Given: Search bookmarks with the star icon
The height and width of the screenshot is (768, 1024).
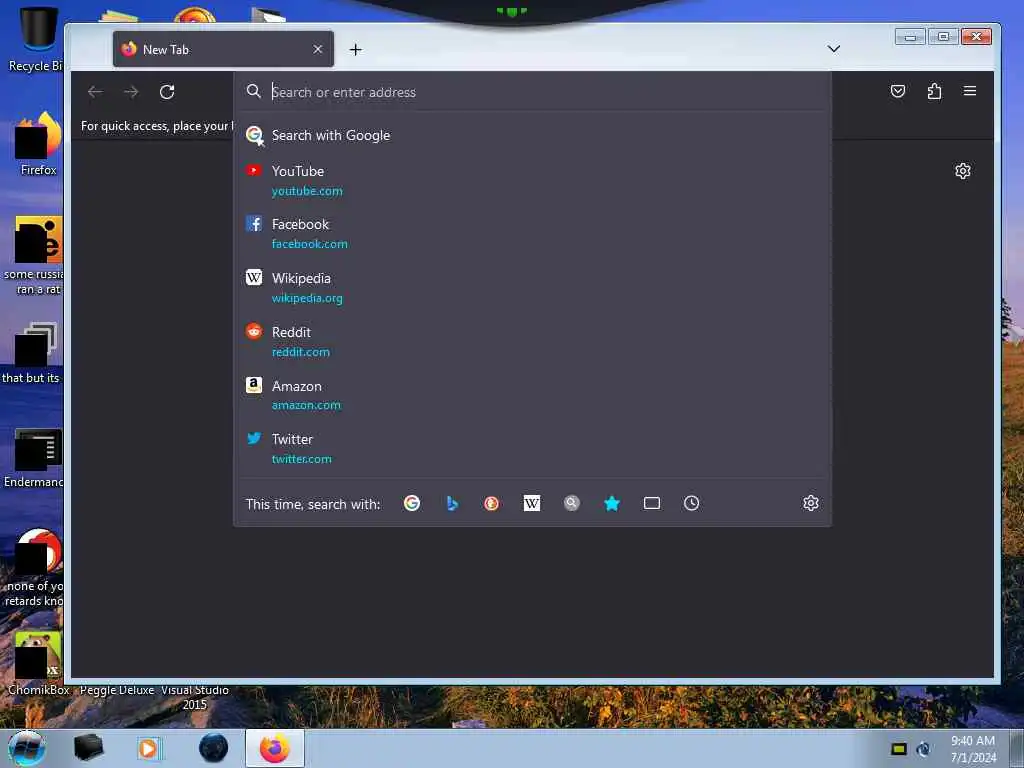Looking at the screenshot, I should pos(612,504).
